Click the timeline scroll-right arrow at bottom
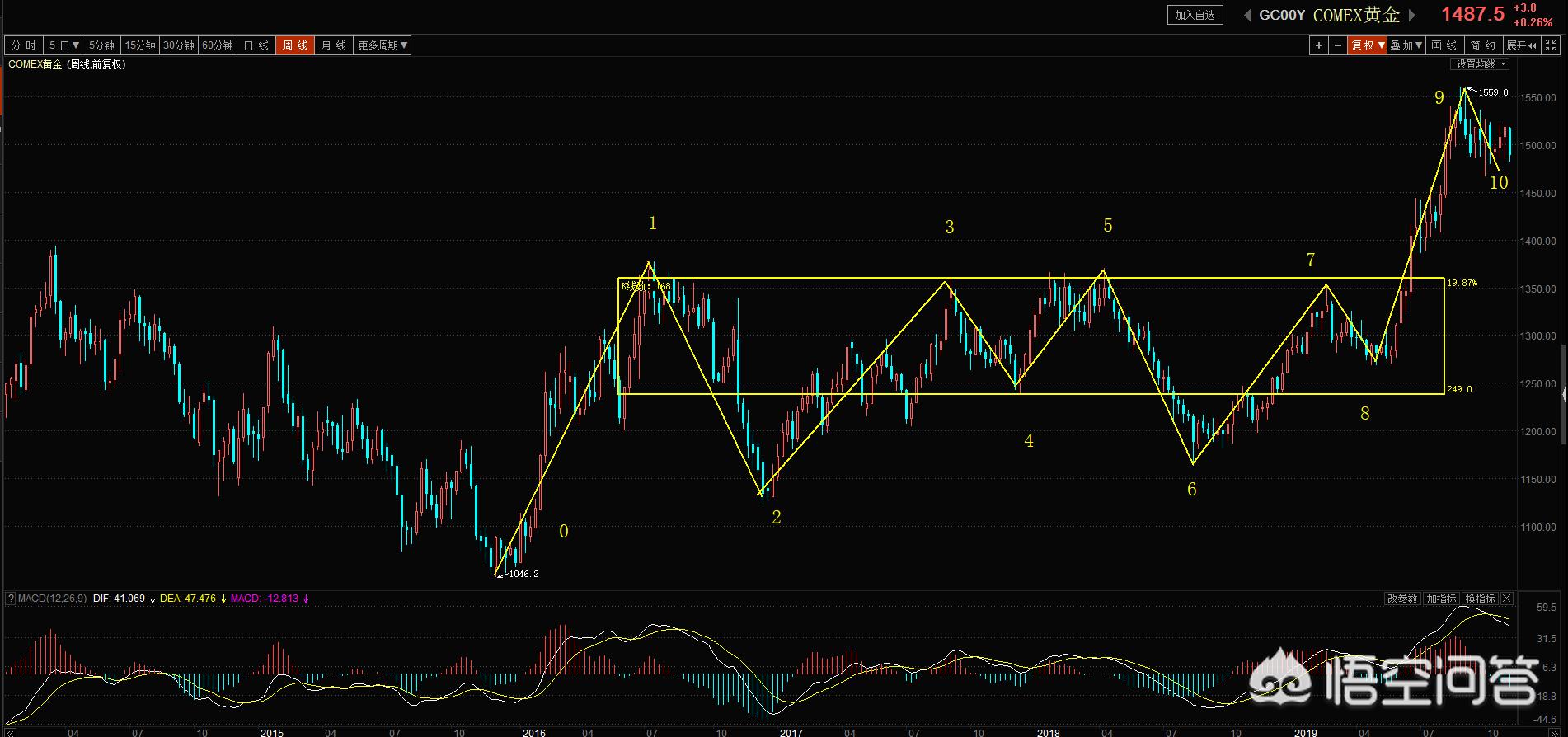This screenshot has height=737, width=1568. 1555,733
